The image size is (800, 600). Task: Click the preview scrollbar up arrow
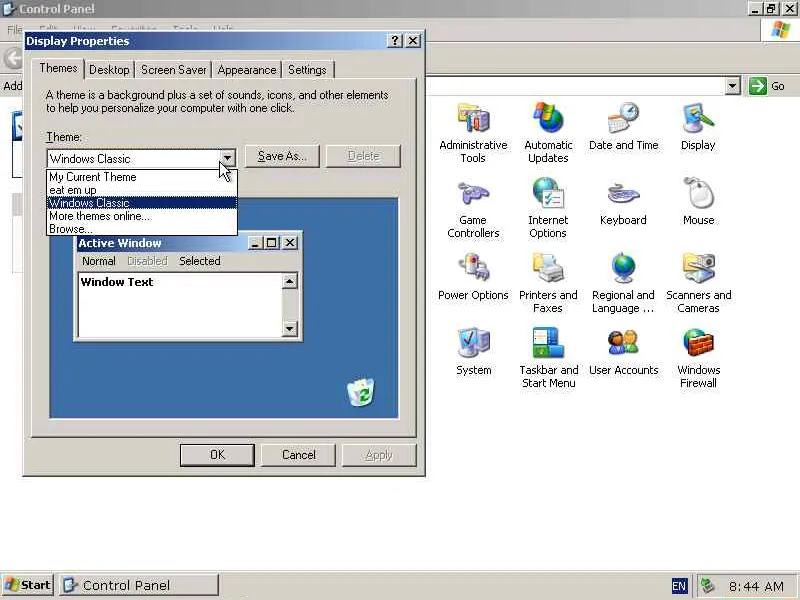click(290, 281)
